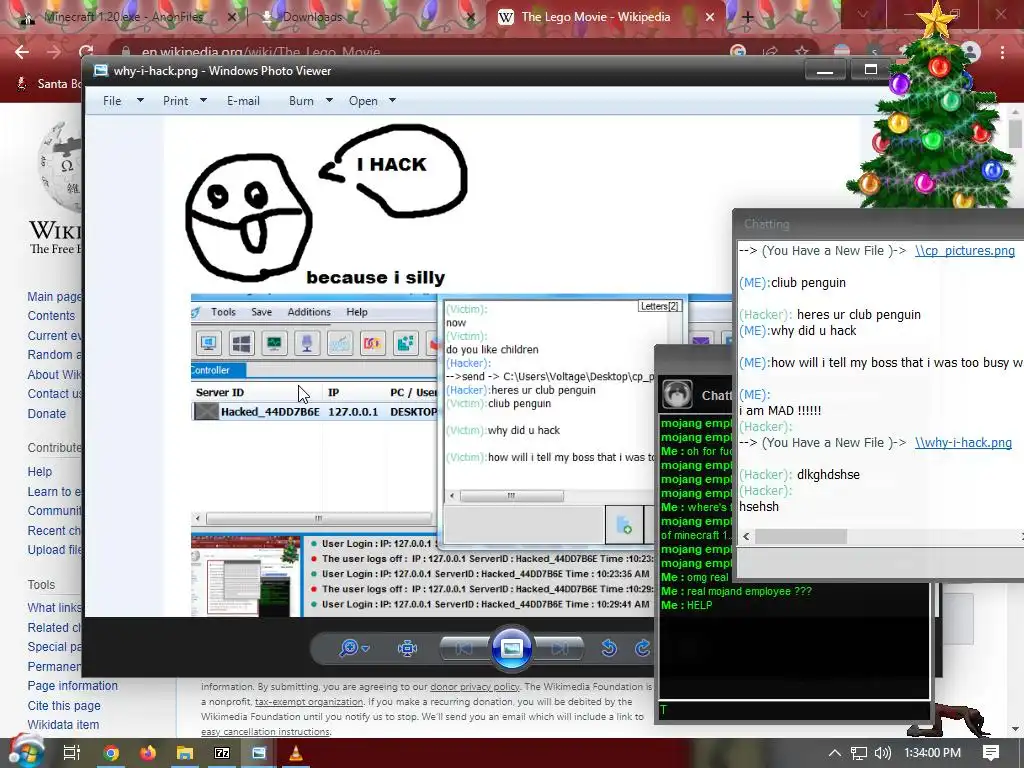Click E-mail in the Photo Viewer toolbar
The image size is (1024, 768).
[x=244, y=101]
